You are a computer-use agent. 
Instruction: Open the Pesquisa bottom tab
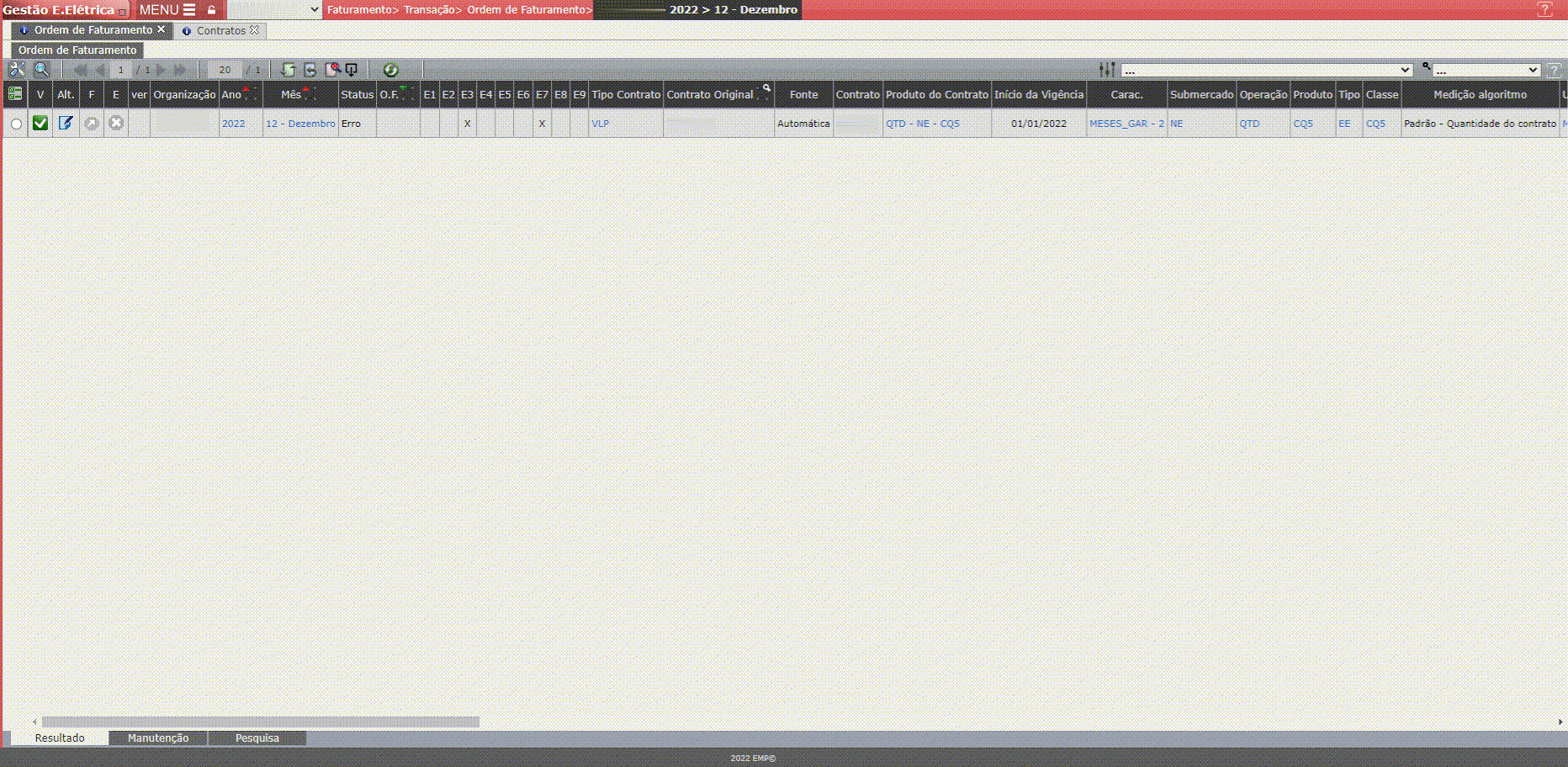[x=257, y=738]
